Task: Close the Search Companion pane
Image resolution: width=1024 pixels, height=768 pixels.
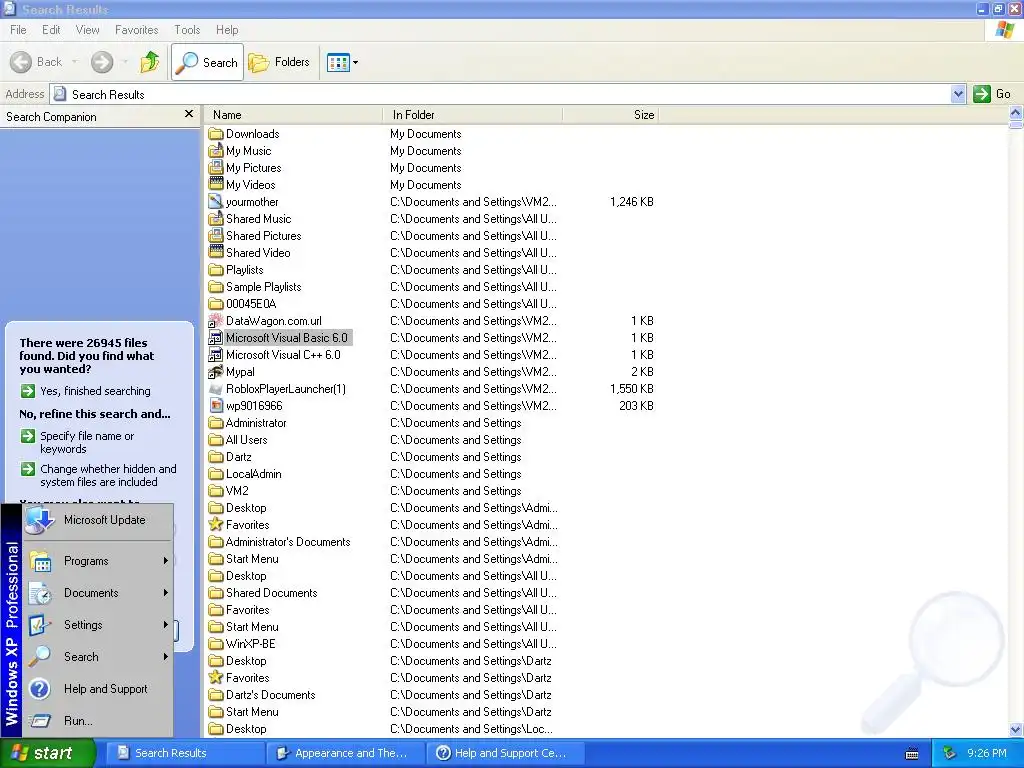Action: tap(189, 114)
